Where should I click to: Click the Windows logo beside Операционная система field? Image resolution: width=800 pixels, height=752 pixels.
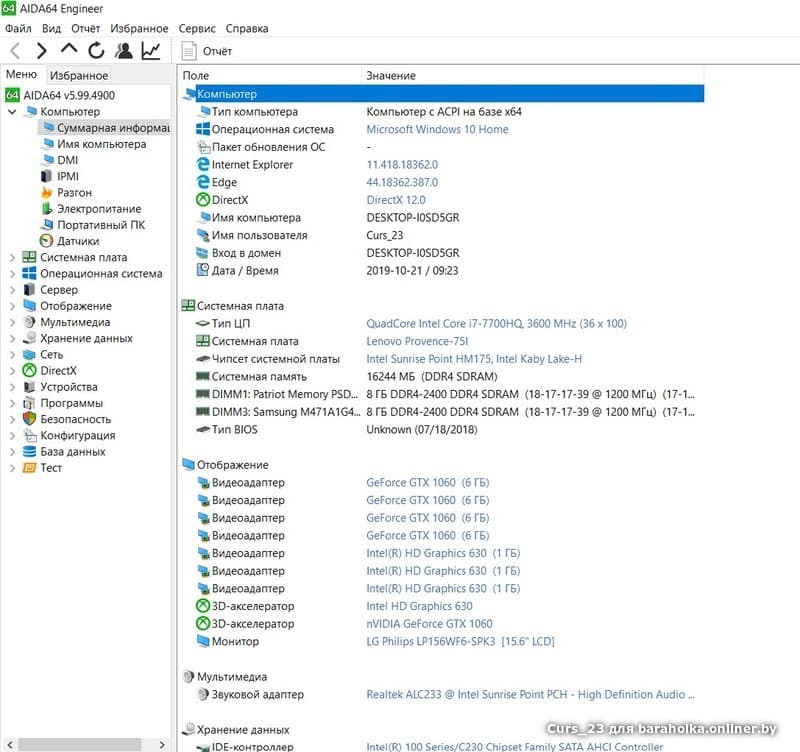(x=203, y=129)
